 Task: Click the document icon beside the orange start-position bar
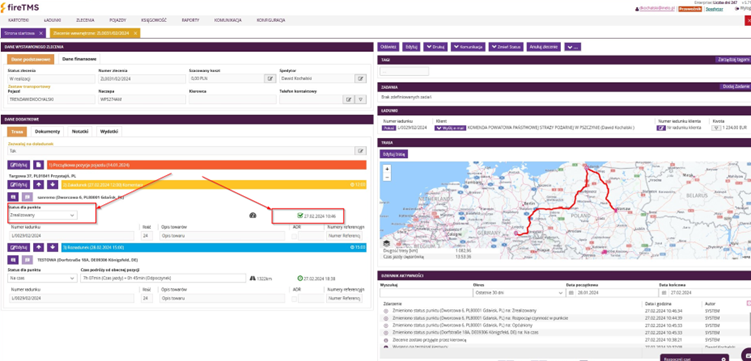(38, 165)
